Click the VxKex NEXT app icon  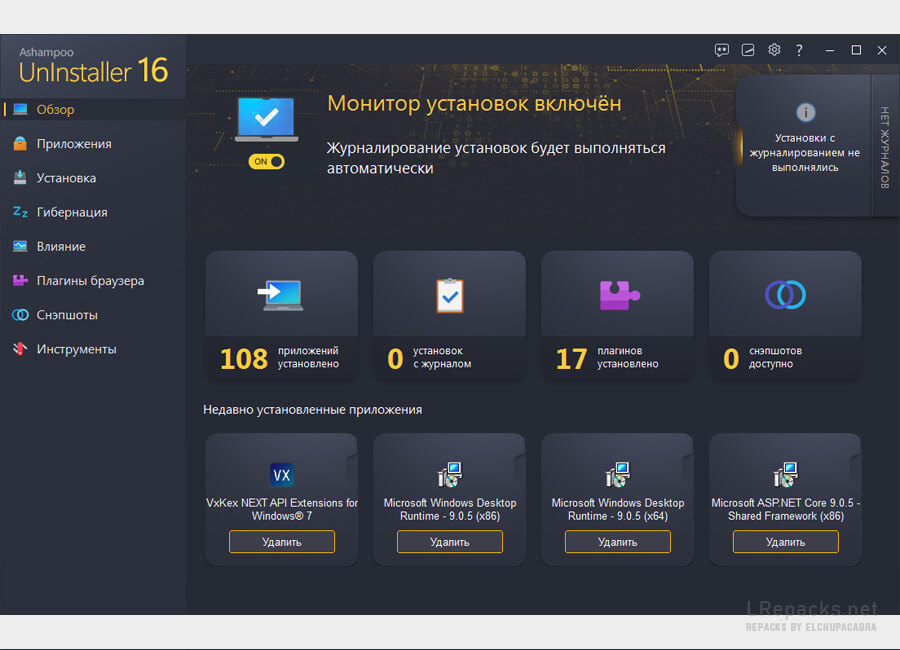click(281, 475)
